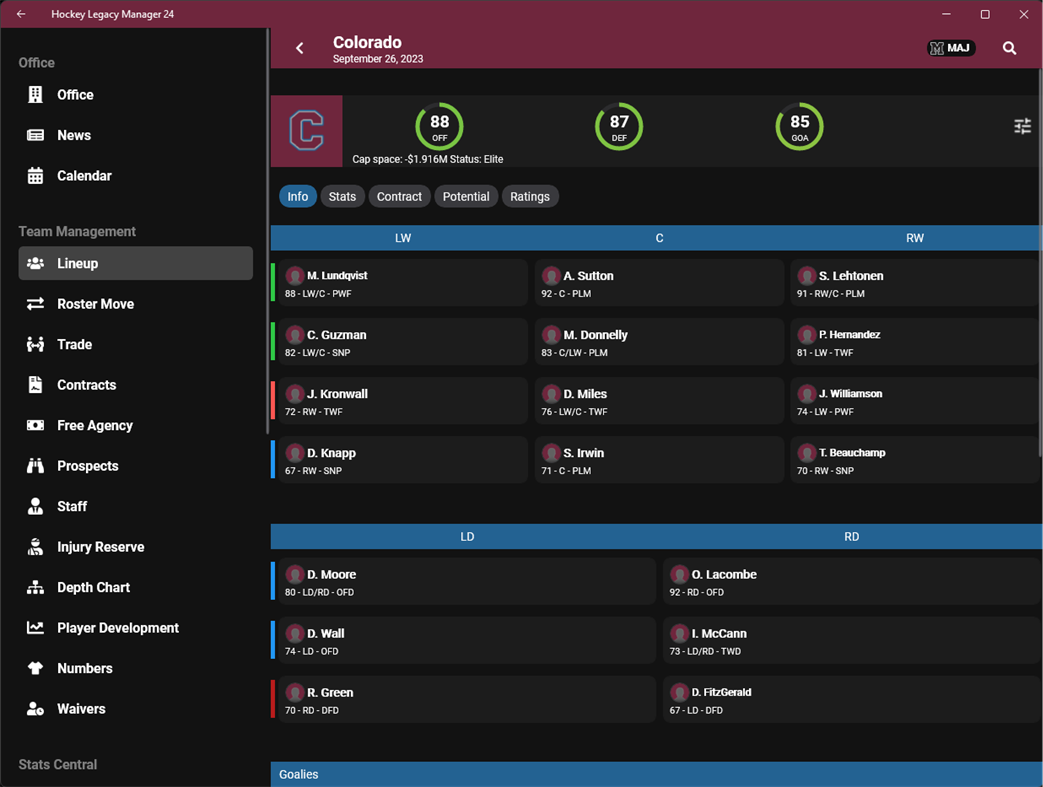
Task: Switch to the Potential tab
Action: point(466,196)
